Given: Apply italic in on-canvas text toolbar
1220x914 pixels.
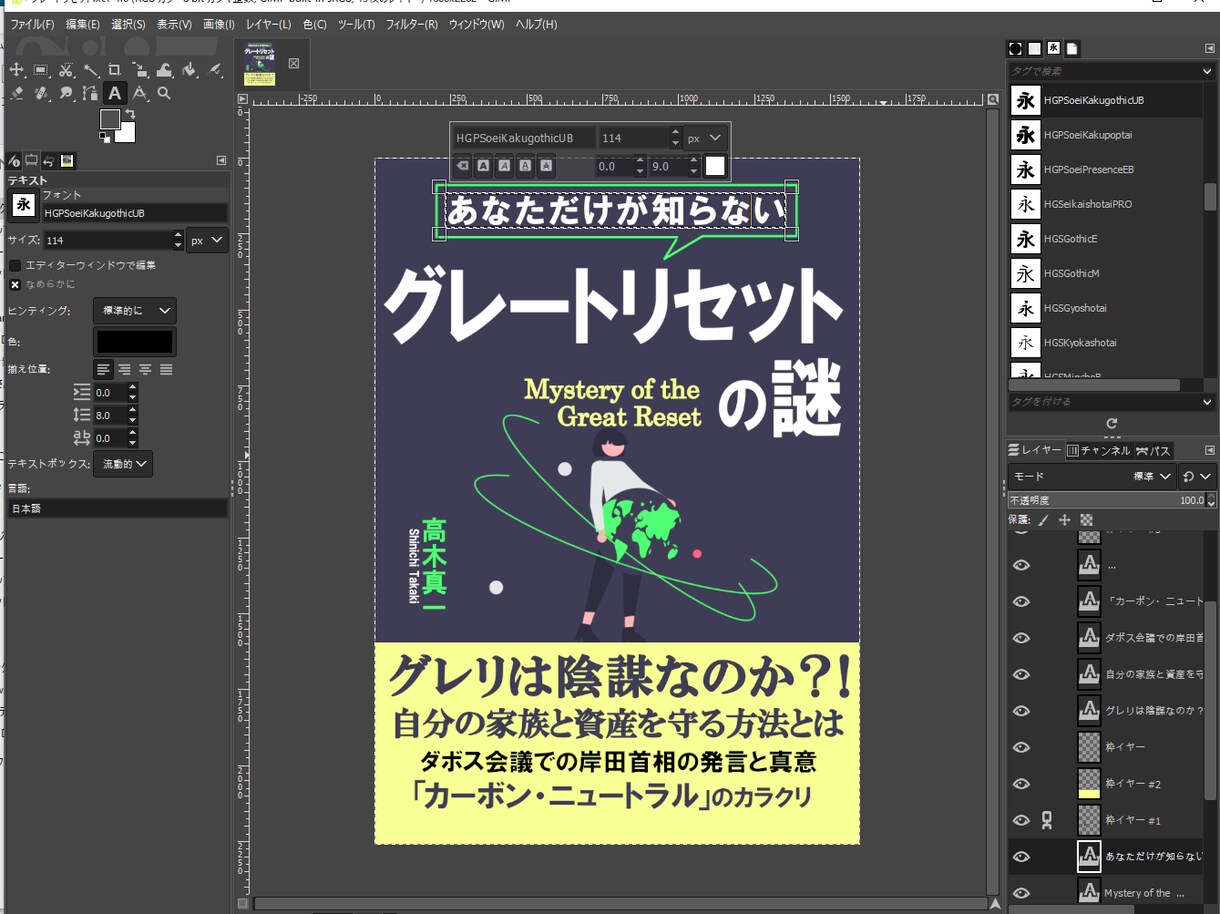Looking at the screenshot, I should pos(504,166).
